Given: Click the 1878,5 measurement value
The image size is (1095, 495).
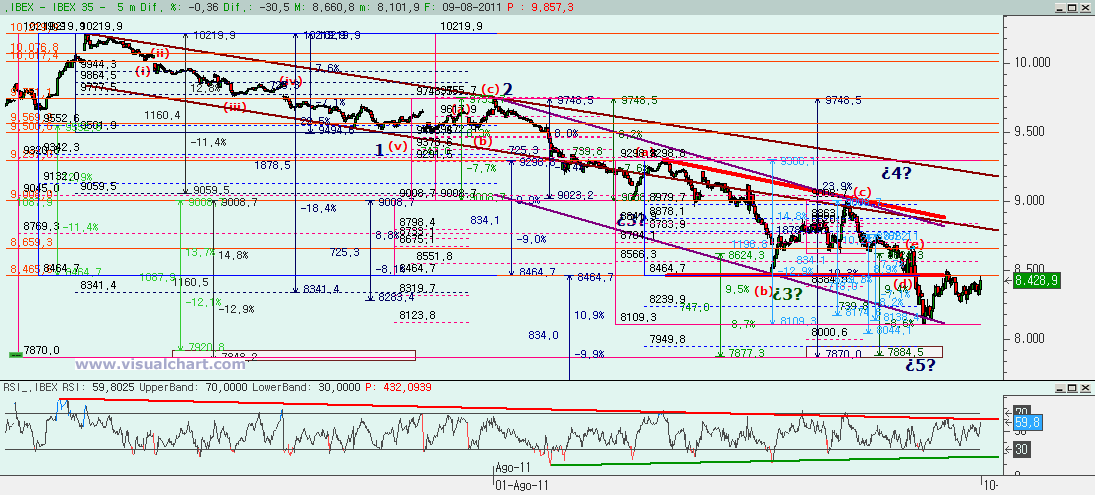Looking at the screenshot, I should (273, 166).
